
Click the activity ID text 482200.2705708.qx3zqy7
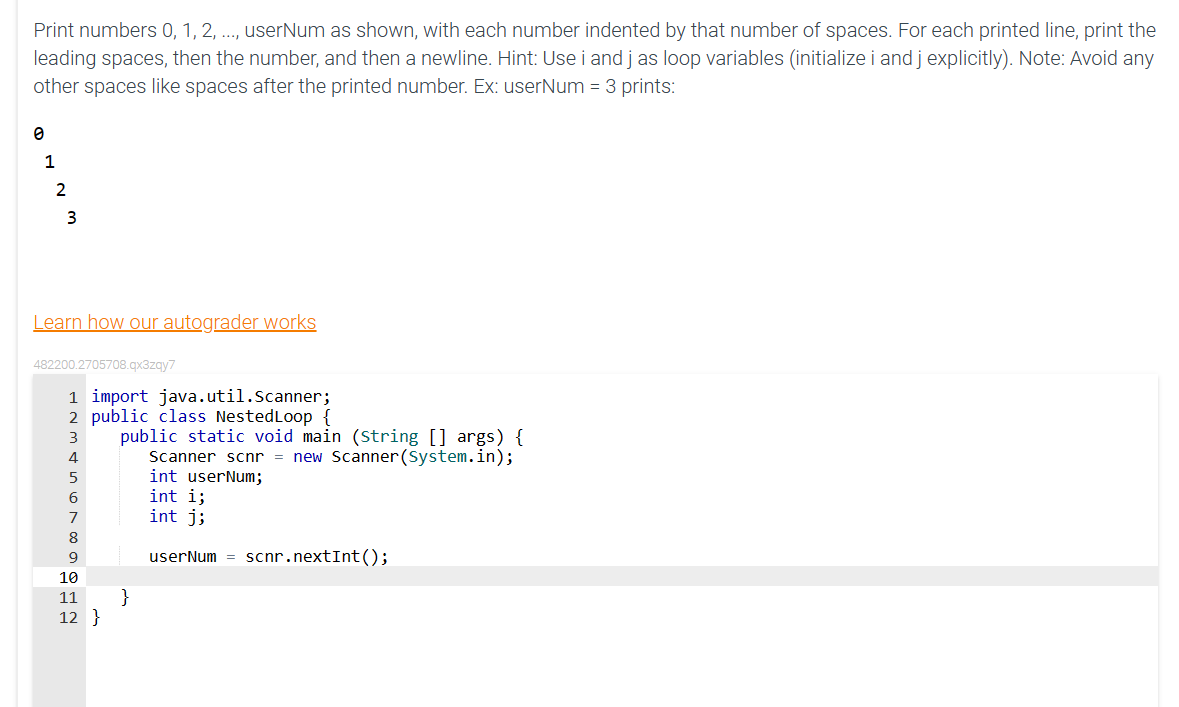click(105, 365)
